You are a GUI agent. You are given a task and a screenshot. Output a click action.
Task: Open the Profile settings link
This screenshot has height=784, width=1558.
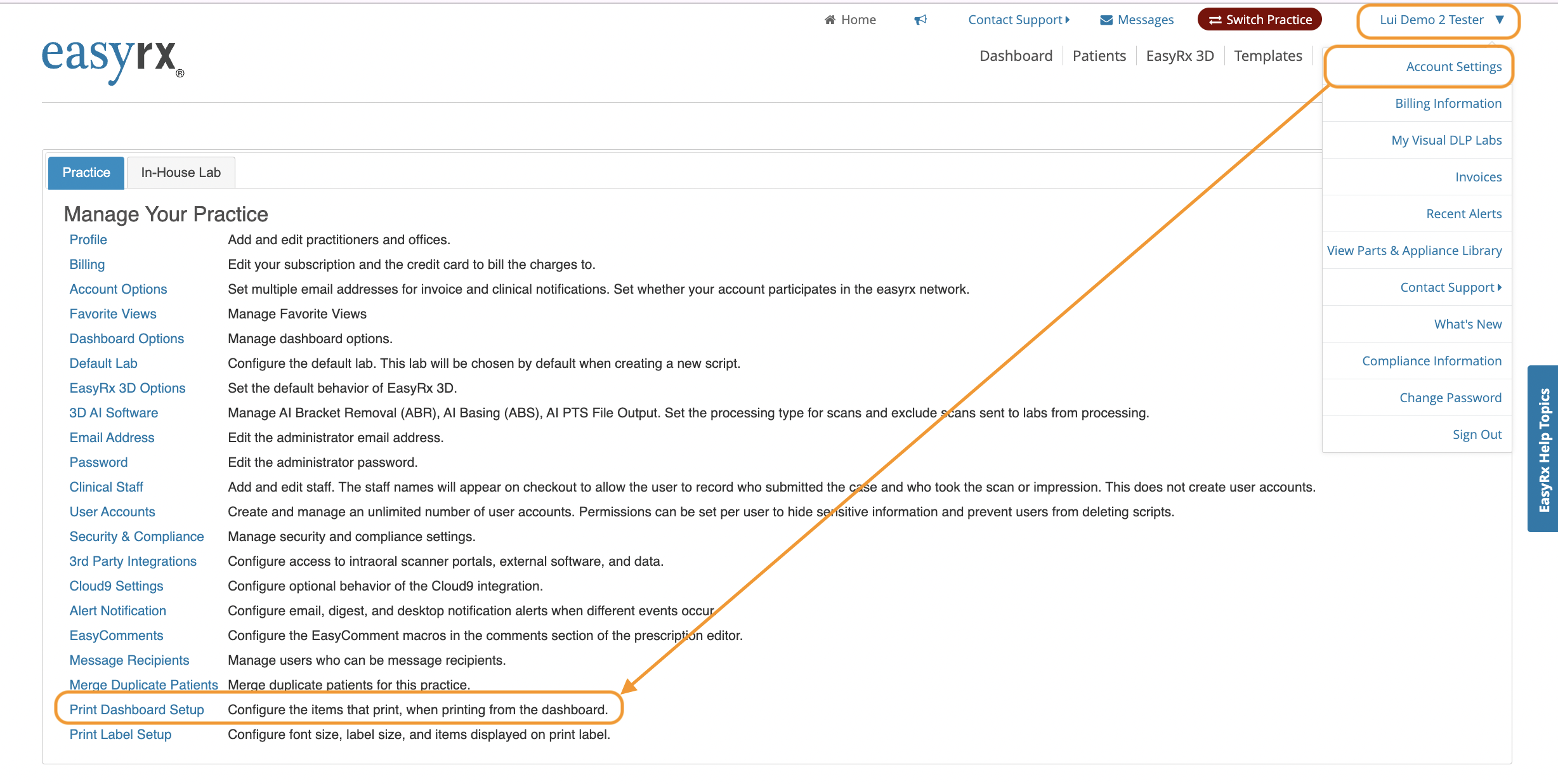coord(88,240)
